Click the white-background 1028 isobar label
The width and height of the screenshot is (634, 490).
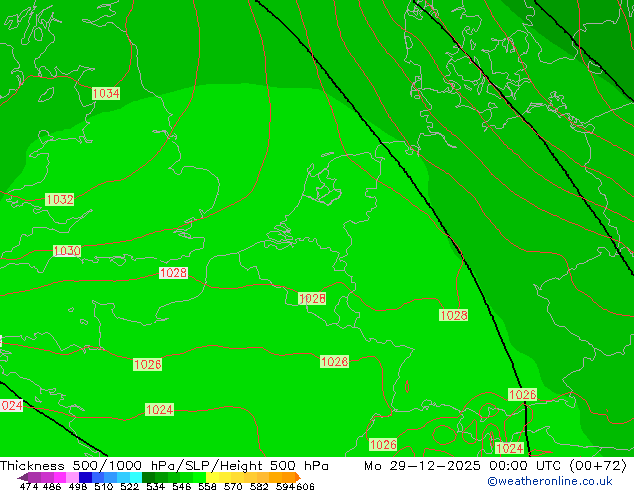pos(173,272)
